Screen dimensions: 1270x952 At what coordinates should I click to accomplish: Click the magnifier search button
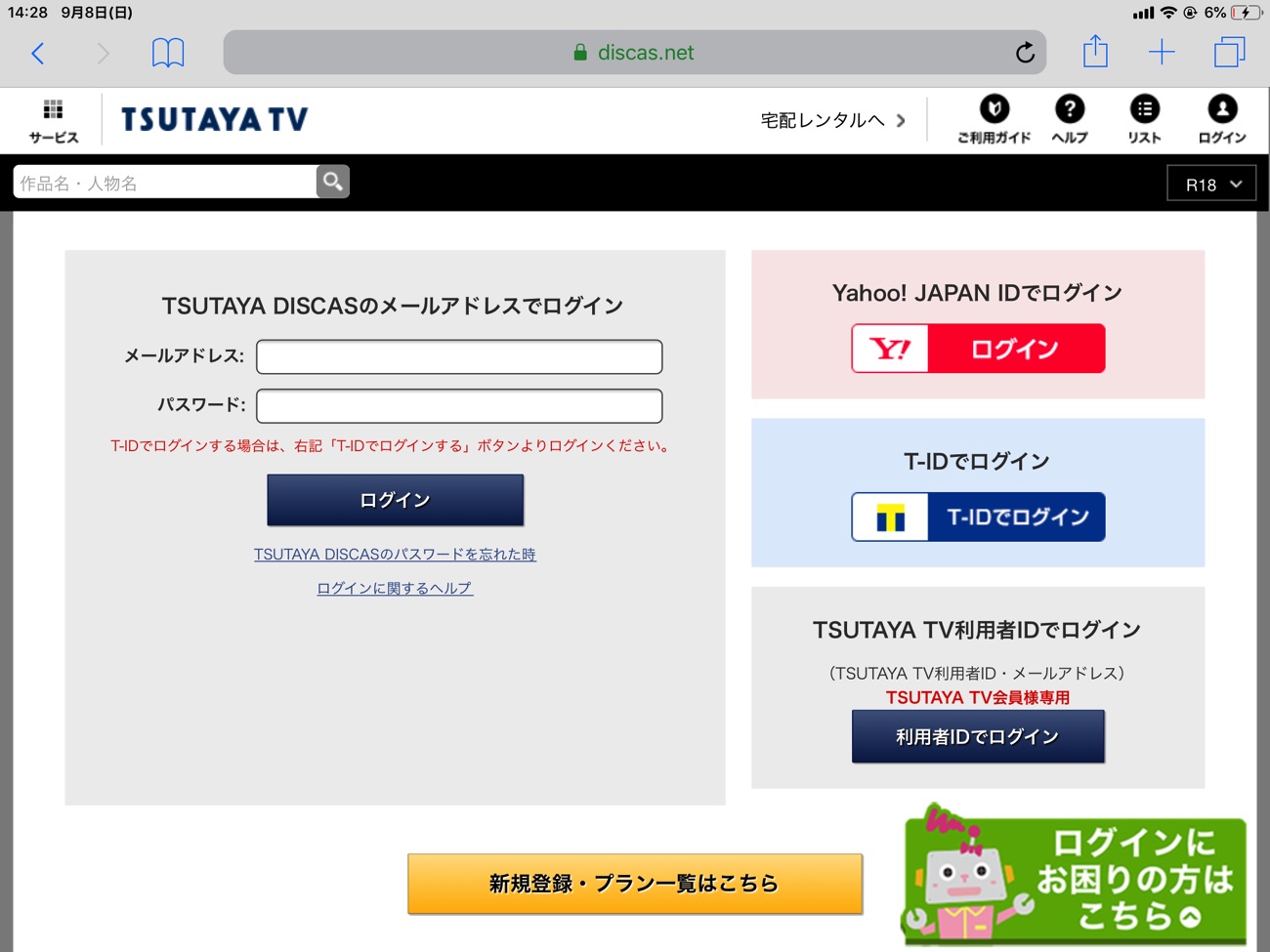coord(333,182)
